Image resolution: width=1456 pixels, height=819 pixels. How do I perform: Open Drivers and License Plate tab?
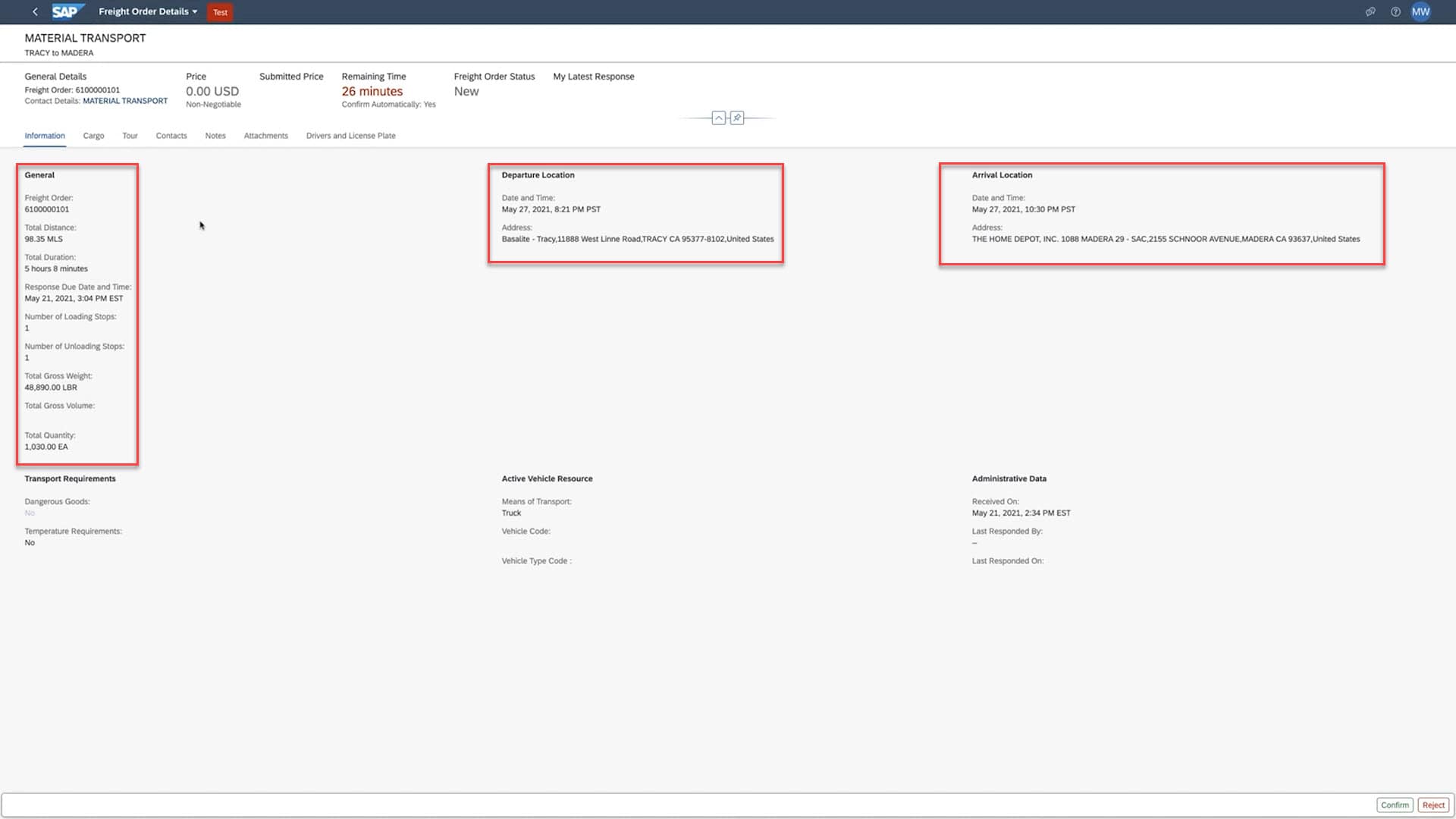pos(350,136)
